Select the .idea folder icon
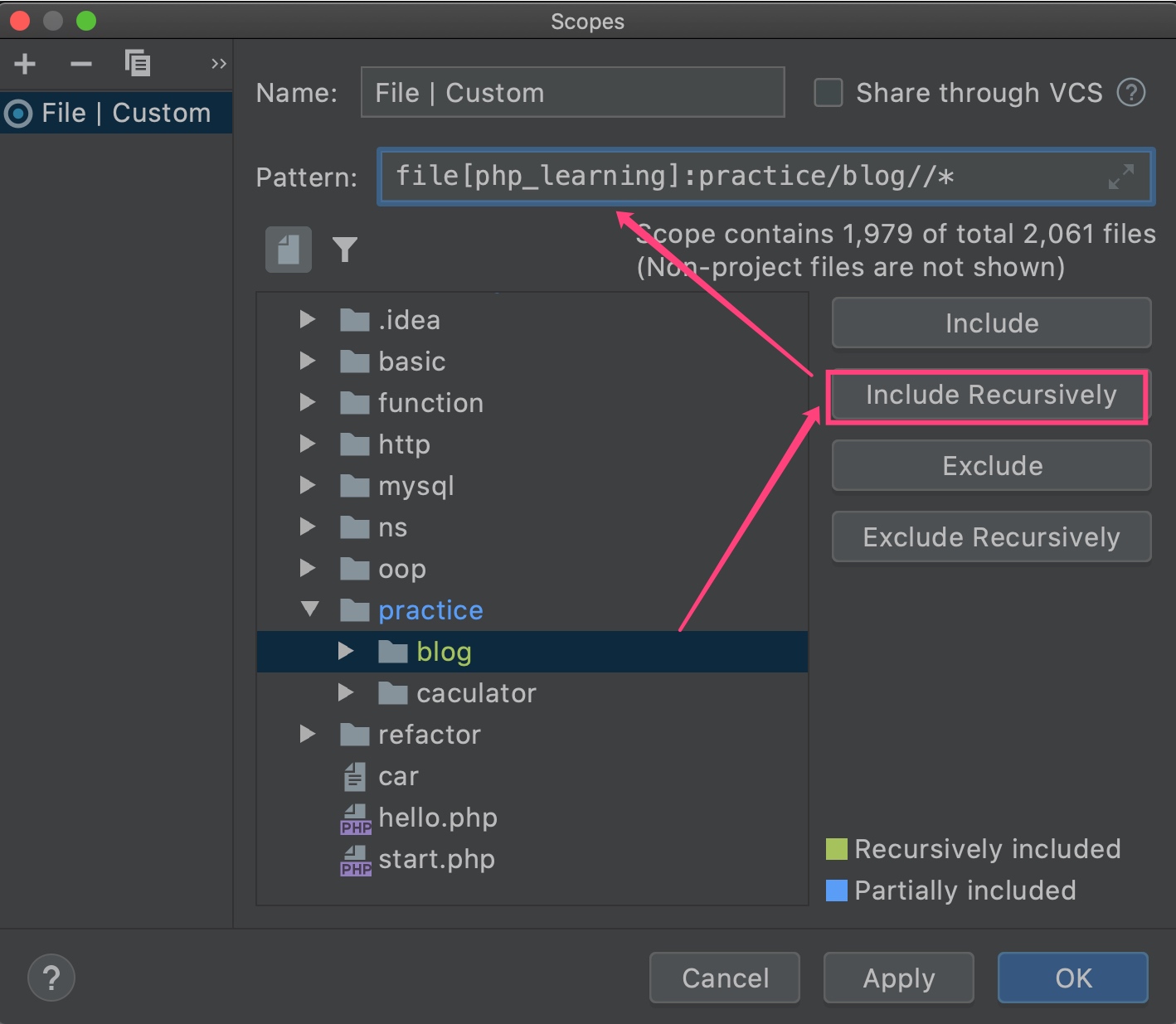 pos(355,320)
